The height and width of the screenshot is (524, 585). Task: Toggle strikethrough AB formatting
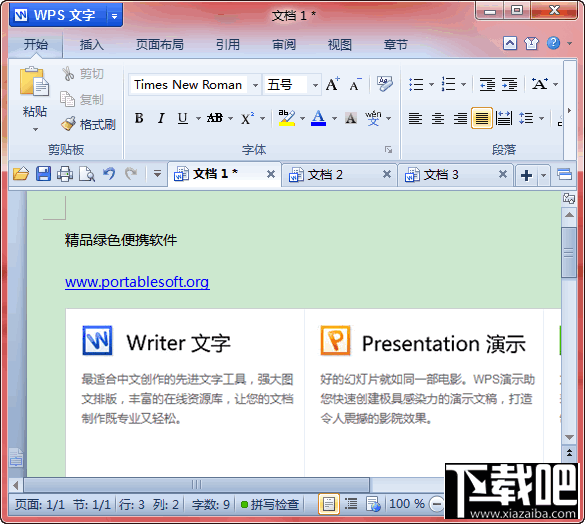click(x=215, y=118)
